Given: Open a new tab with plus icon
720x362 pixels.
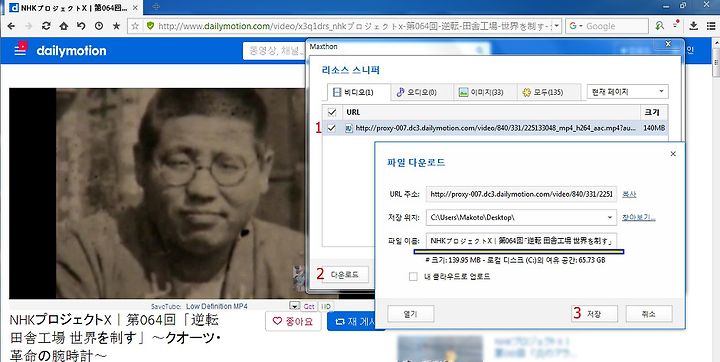Looking at the screenshot, I should tap(156, 6).
